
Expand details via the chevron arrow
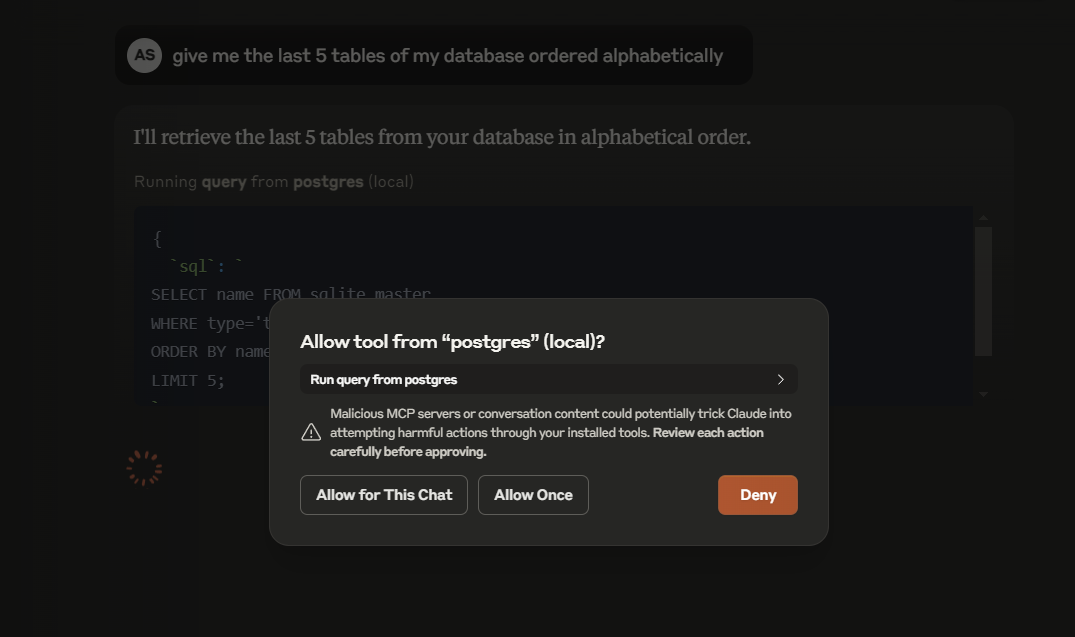click(x=780, y=379)
